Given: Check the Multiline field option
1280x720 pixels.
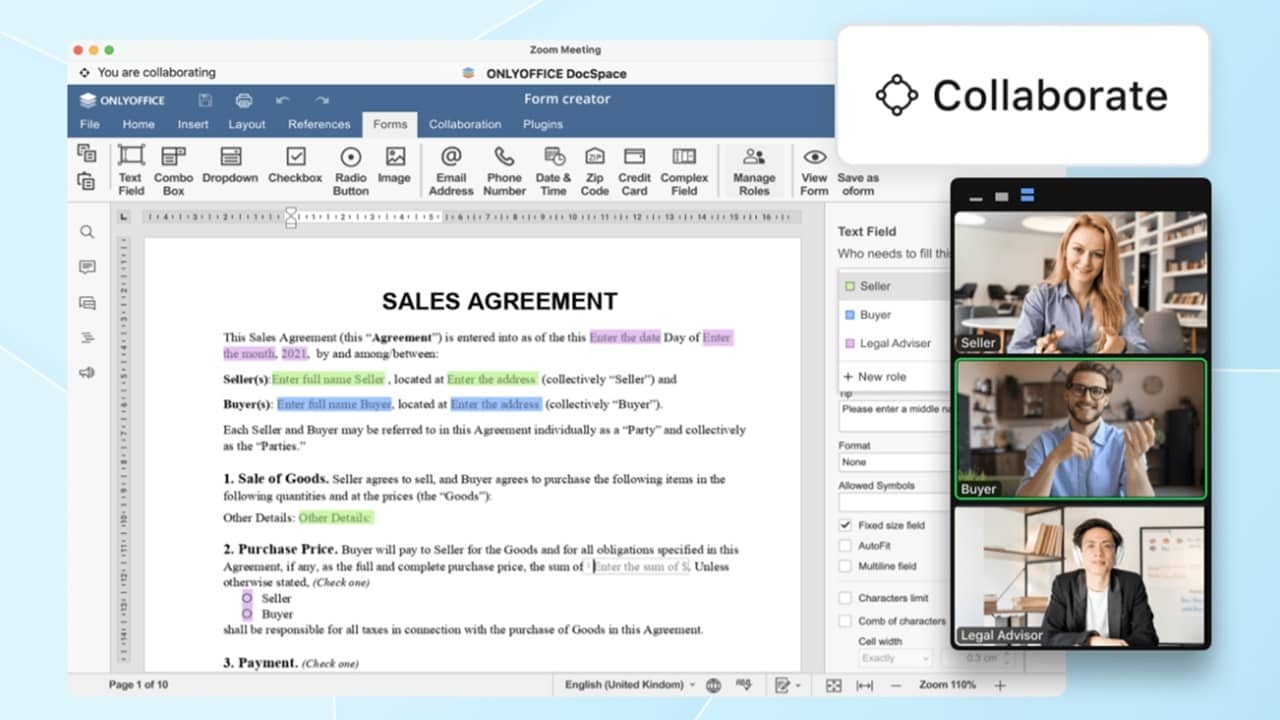Looking at the screenshot, I should pos(845,566).
